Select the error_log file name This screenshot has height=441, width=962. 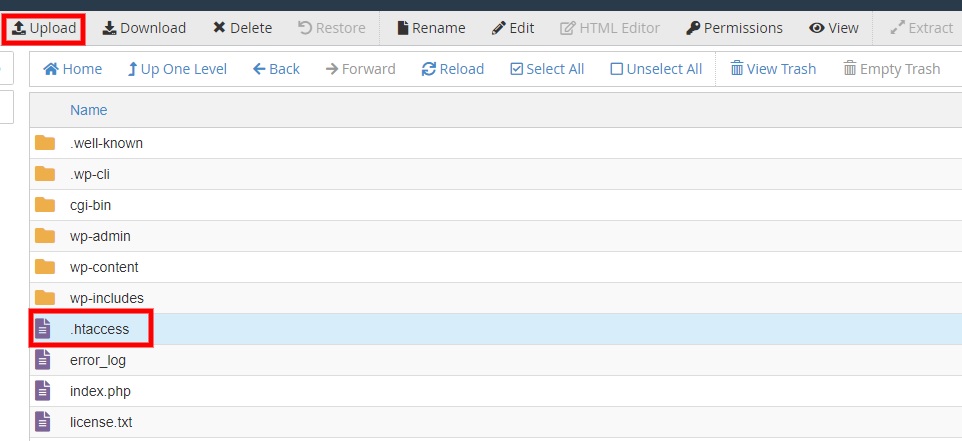98,361
